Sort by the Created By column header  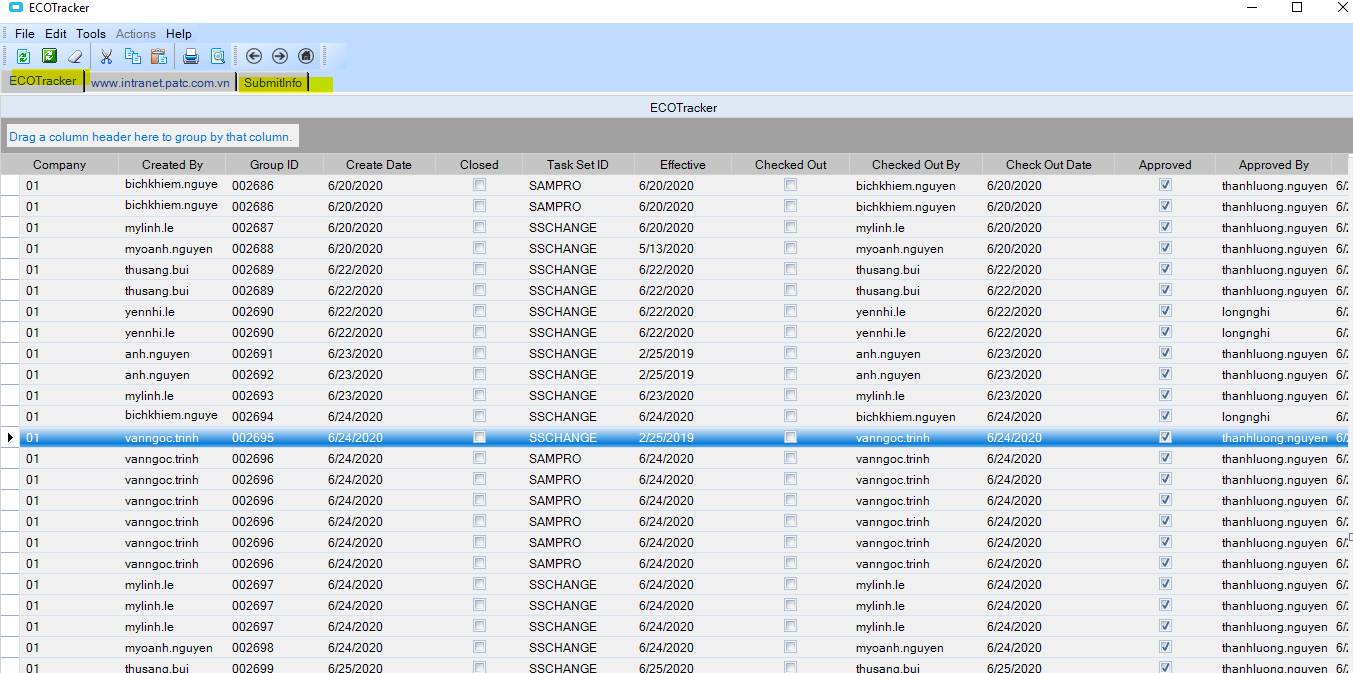coord(172,165)
